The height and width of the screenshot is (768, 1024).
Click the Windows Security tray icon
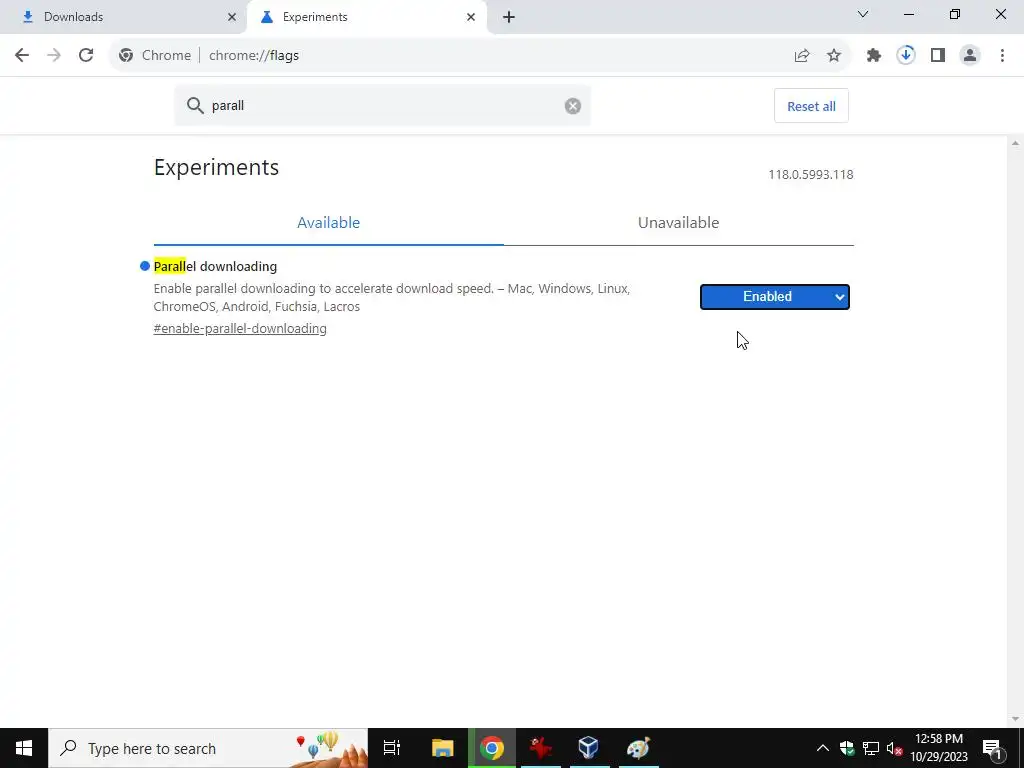(847, 748)
